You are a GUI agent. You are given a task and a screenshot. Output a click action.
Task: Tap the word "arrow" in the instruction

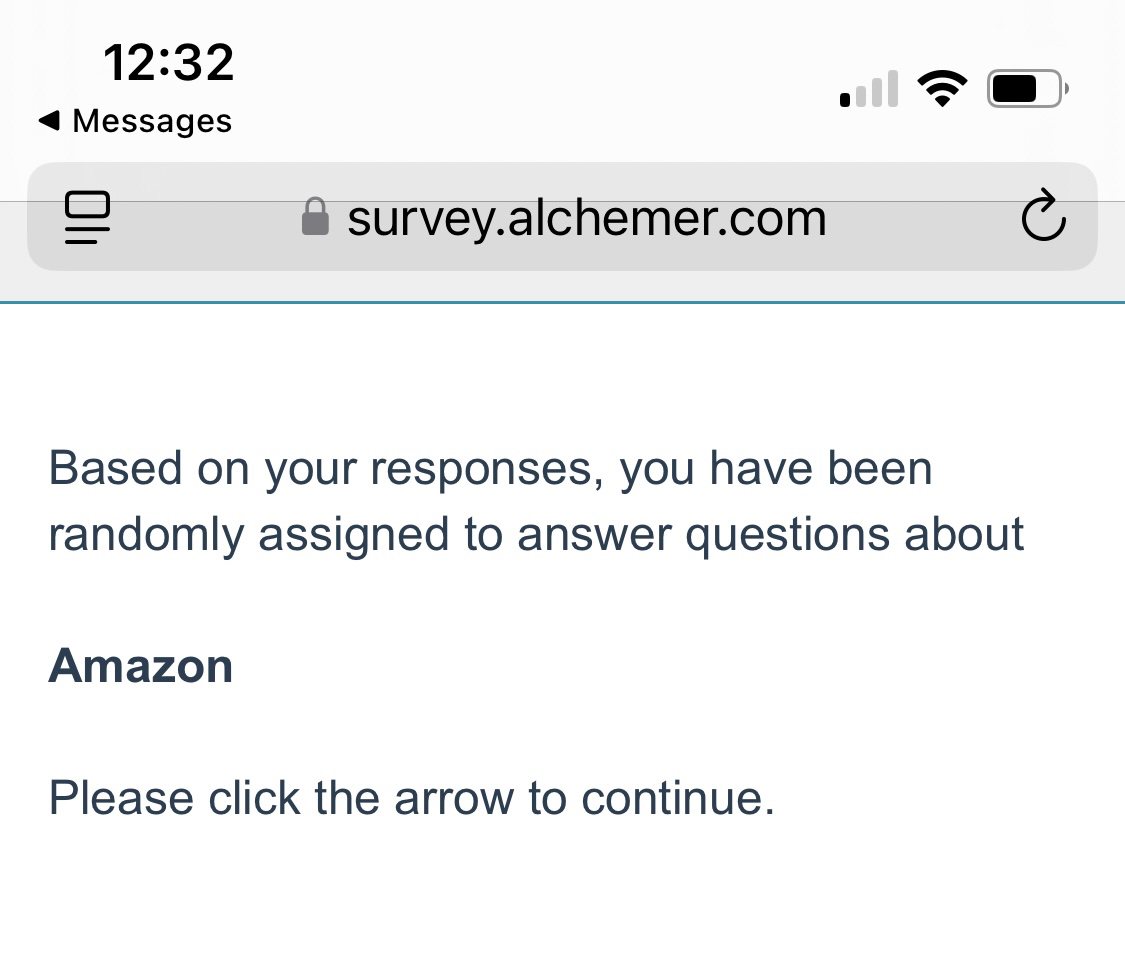(x=454, y=798)
